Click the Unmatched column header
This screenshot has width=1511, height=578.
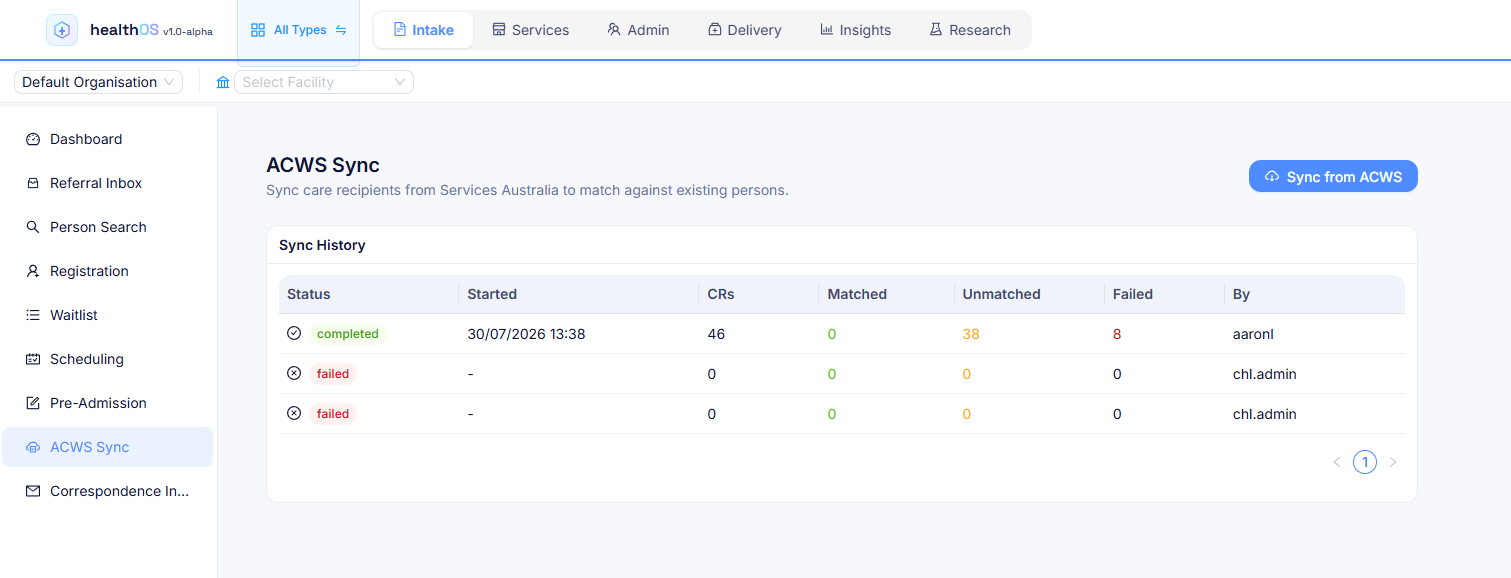click(1001, 294)
